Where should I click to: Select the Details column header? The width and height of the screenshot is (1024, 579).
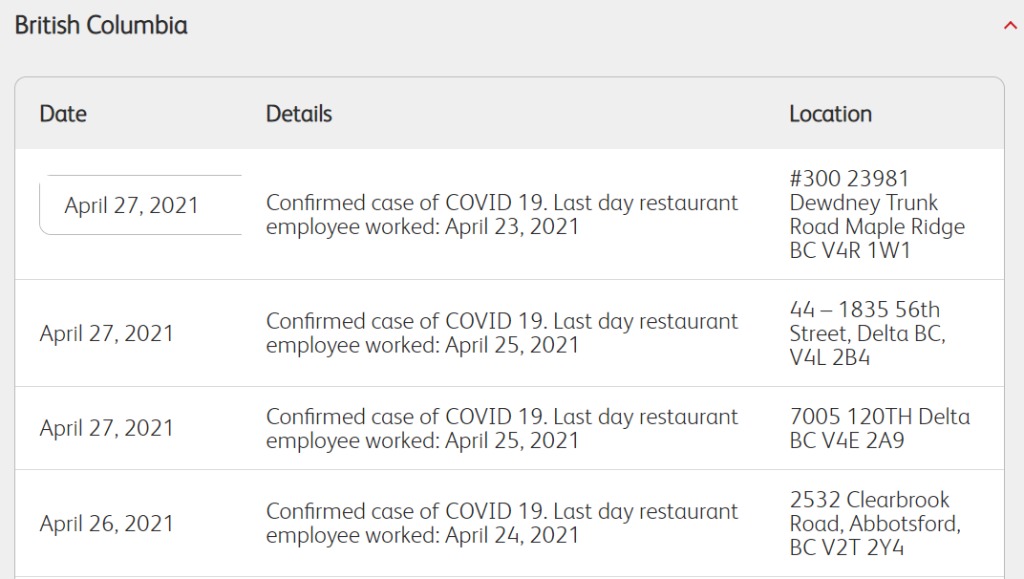(299, 114)
